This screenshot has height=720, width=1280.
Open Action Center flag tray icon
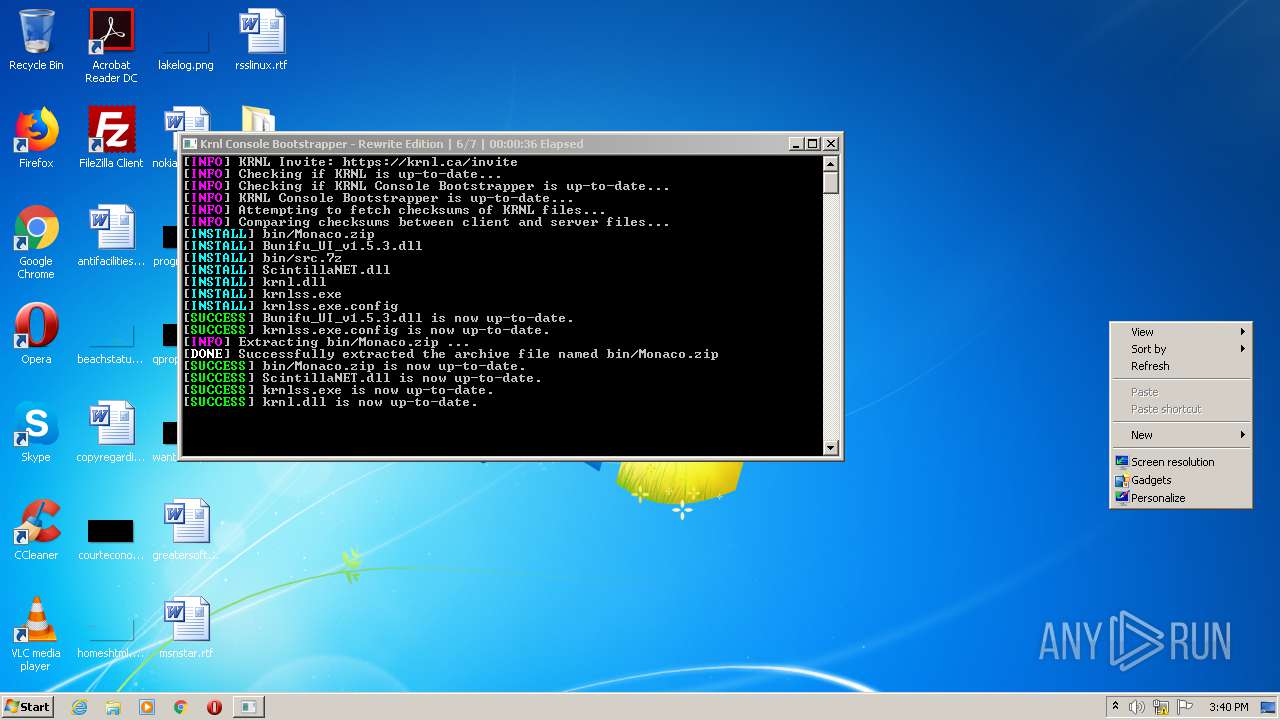click(x=1185, y=707)
